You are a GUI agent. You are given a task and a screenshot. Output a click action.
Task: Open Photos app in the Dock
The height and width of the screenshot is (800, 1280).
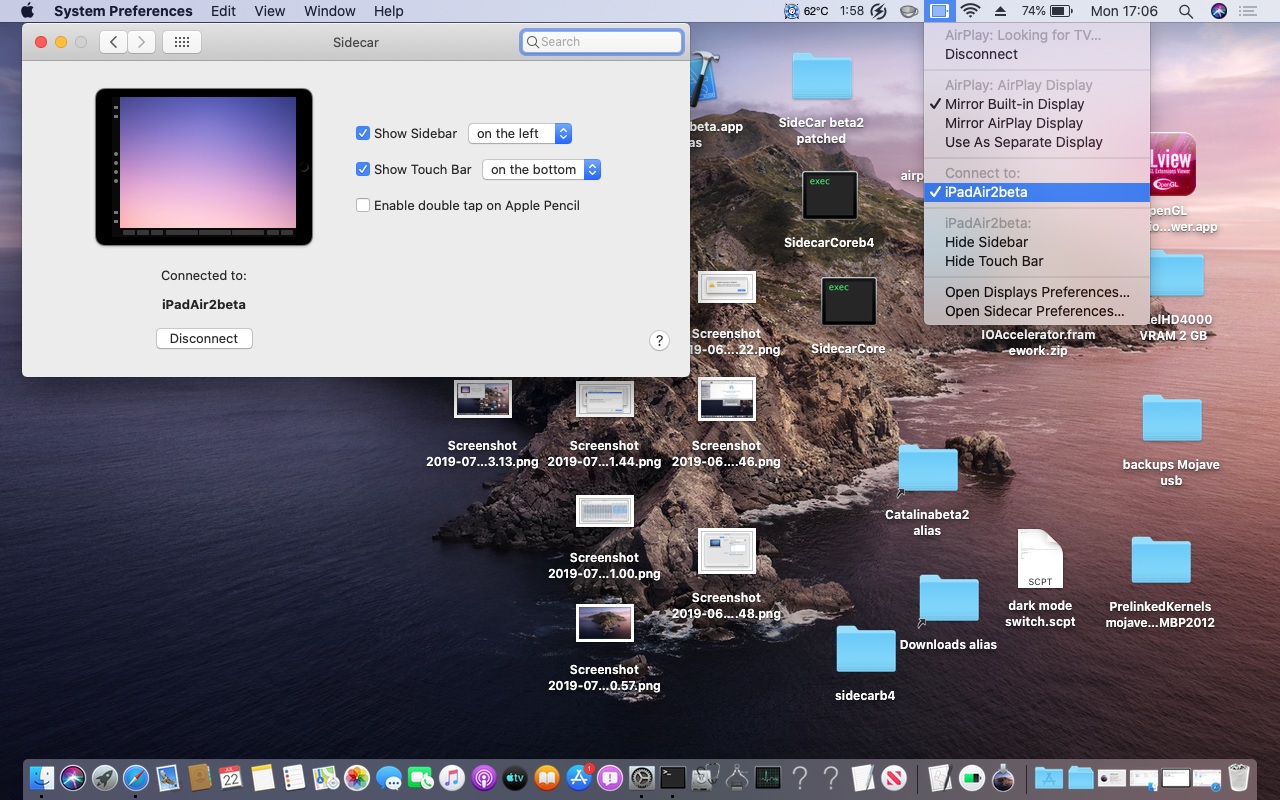[x=357, y=777]
